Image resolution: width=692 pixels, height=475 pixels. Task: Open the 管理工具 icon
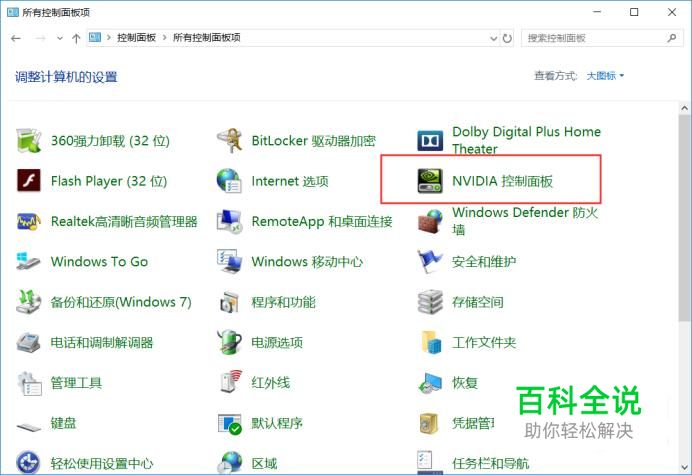30,383
